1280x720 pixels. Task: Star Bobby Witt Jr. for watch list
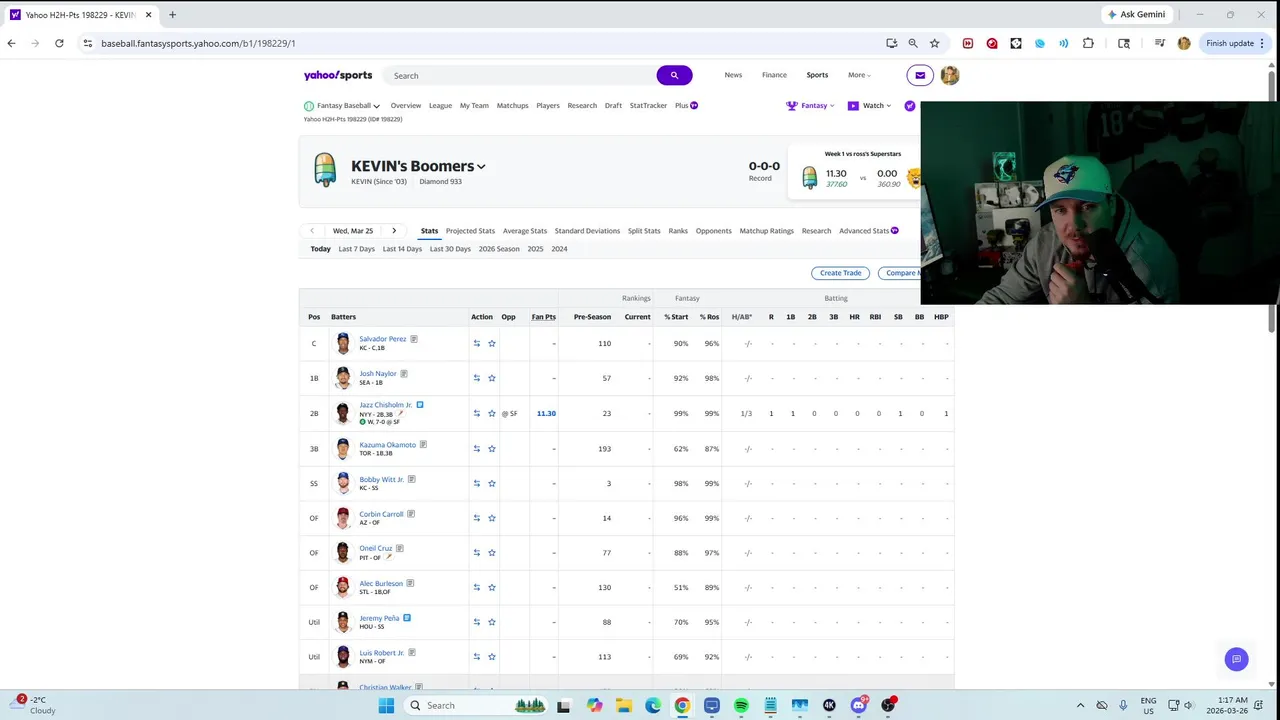492,483
